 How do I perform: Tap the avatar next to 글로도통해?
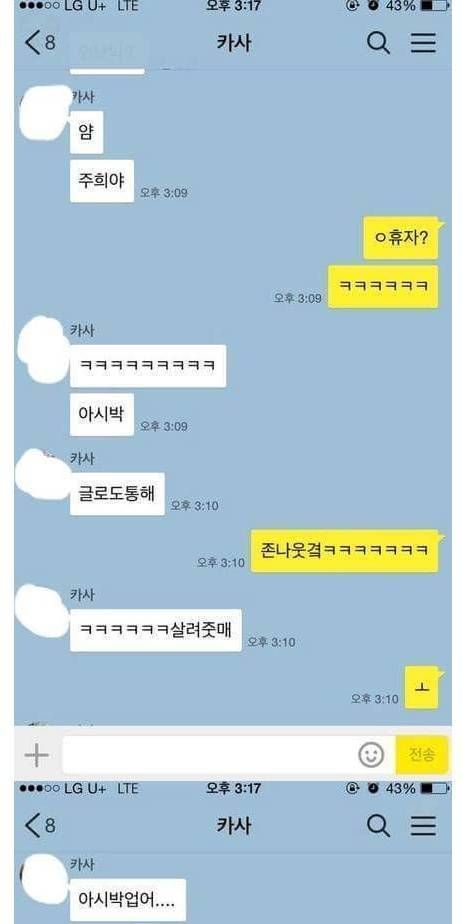pos(42,474)
